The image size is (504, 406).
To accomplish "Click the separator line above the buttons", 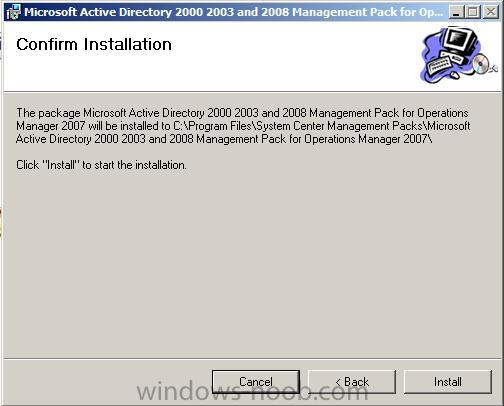I will point(252,359).
